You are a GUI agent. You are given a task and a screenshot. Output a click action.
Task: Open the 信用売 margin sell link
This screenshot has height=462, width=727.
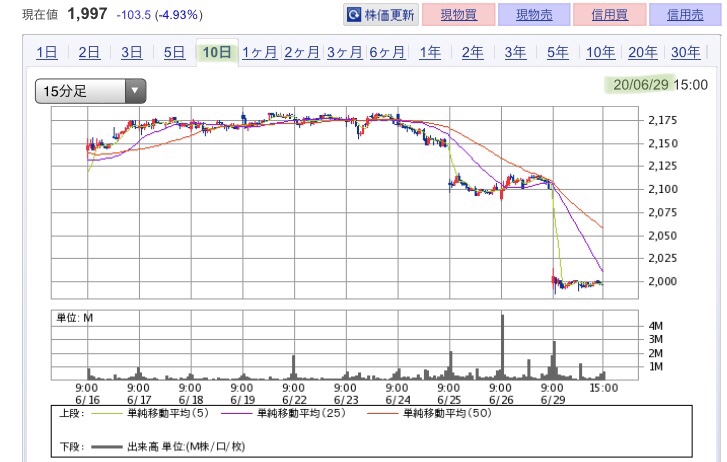click(x=685, y=15)
